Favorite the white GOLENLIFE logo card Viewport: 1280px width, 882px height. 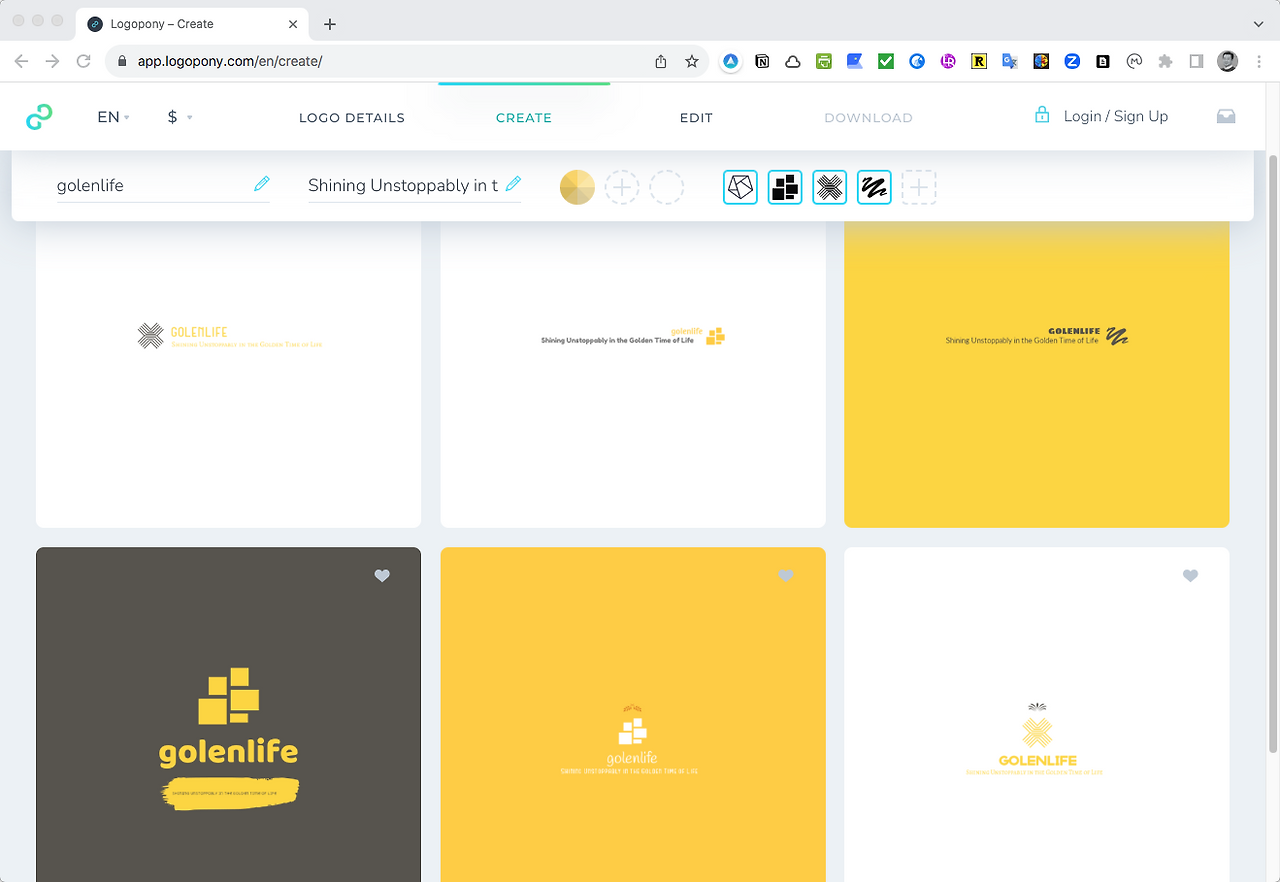(x=1190, y=576)
